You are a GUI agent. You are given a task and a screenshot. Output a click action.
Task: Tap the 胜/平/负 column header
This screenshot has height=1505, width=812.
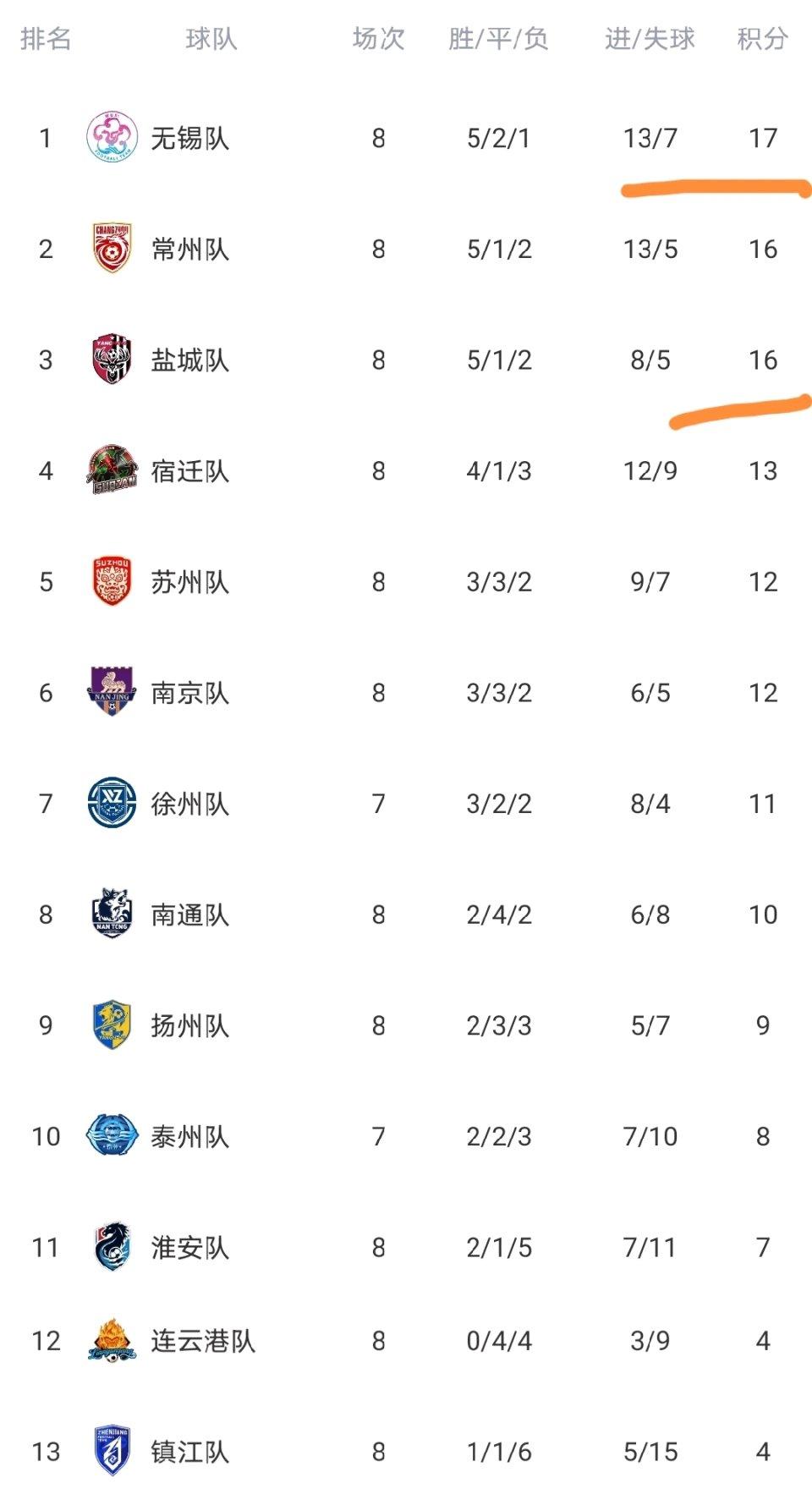[x=498, y=39]
